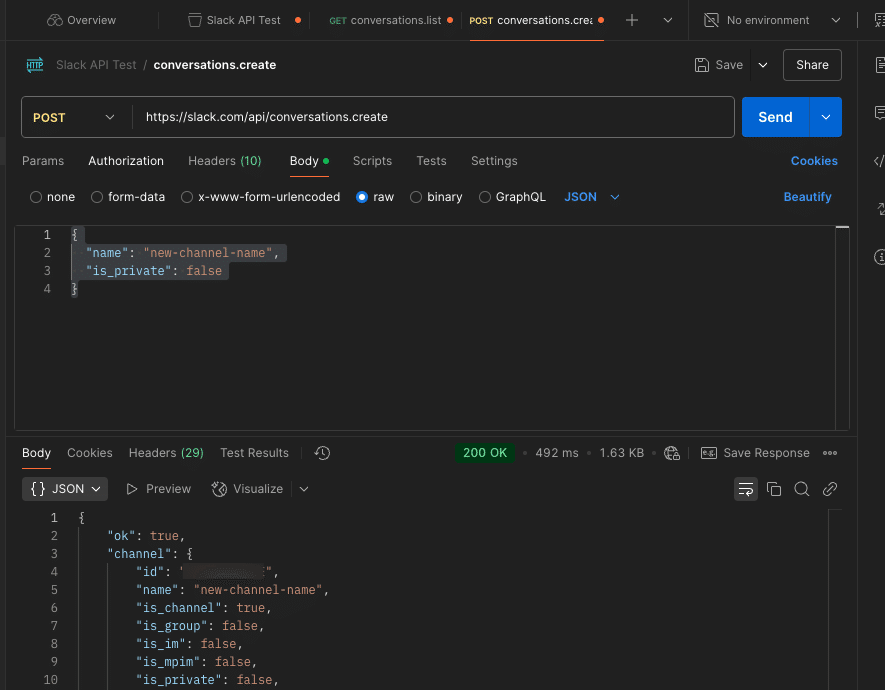Open the response Cookies tab
885x690 pixels.
tap(90, 453)
